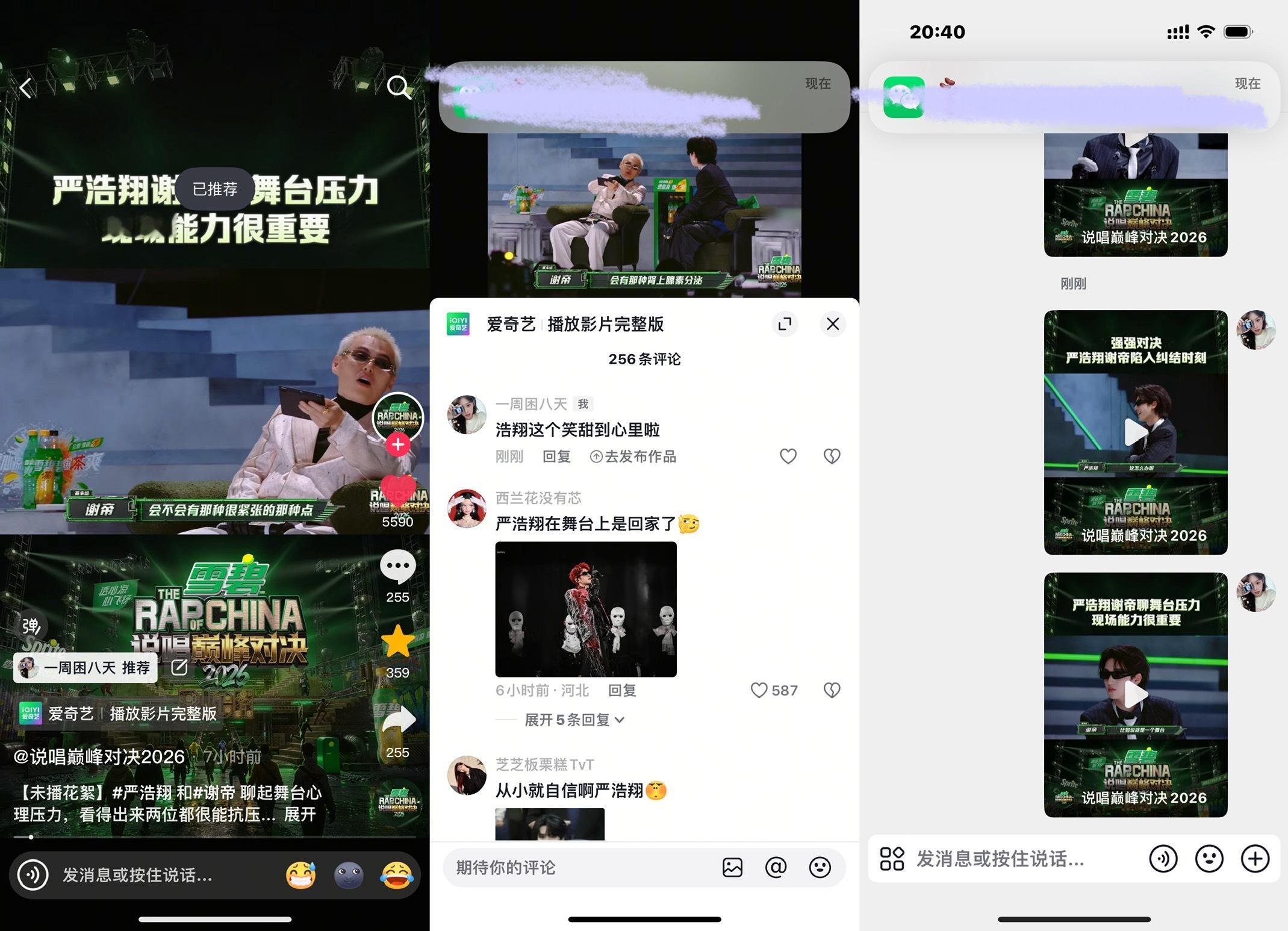Viewport: 1288px width, 931px height.
Task: Tap the 20:40 clock in the status bar
Action: (937, 32)
